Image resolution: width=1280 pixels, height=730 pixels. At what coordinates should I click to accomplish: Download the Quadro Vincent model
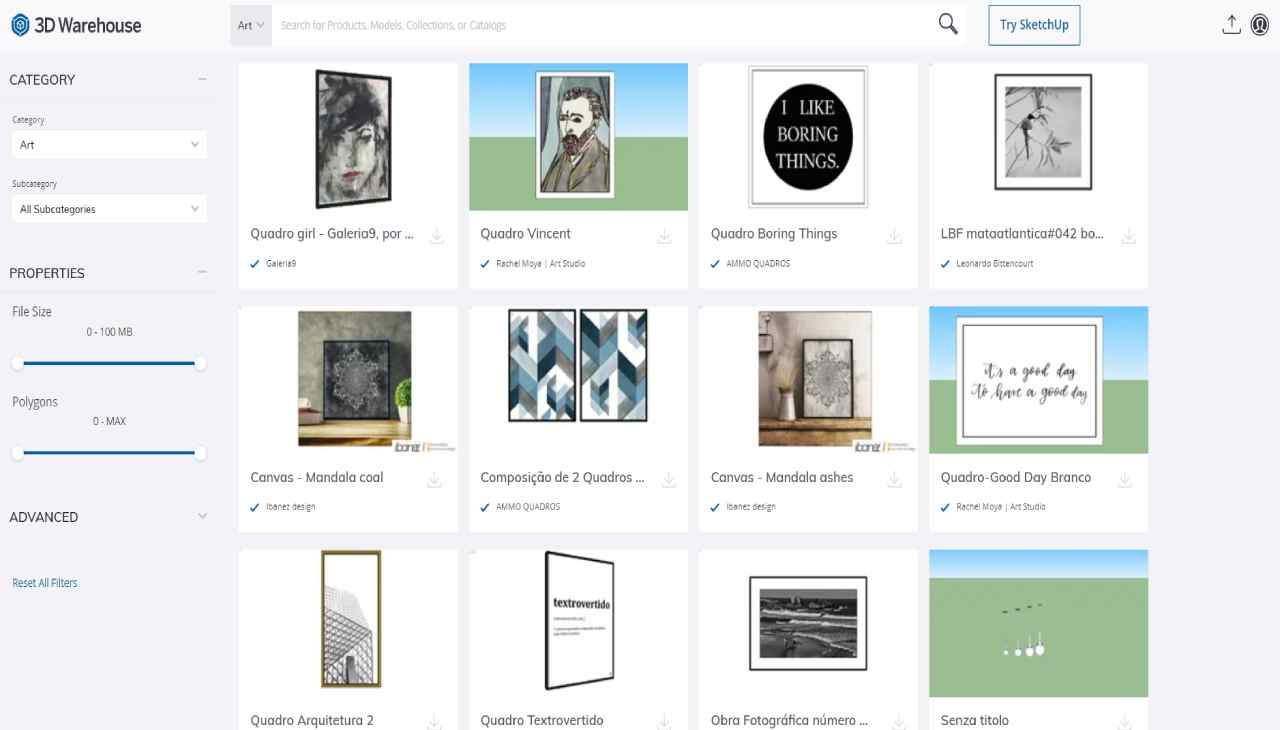[665, 236]
